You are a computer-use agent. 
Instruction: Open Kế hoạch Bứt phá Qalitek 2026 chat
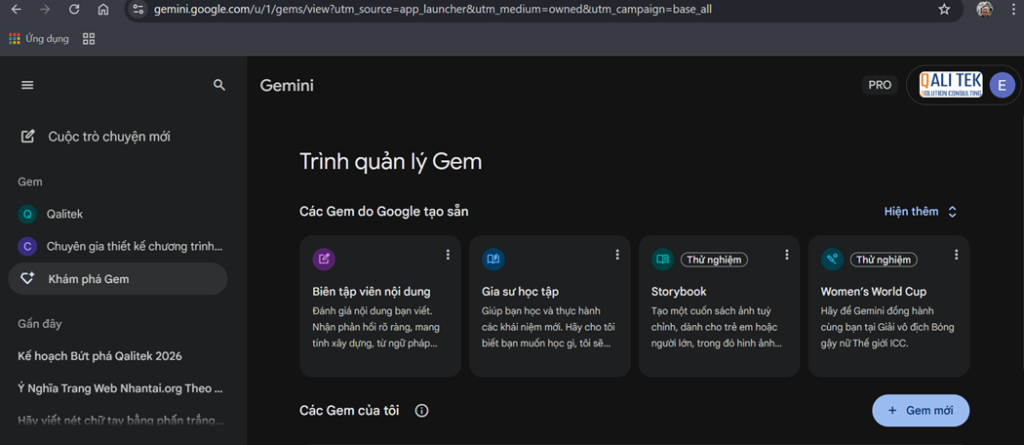100,356
